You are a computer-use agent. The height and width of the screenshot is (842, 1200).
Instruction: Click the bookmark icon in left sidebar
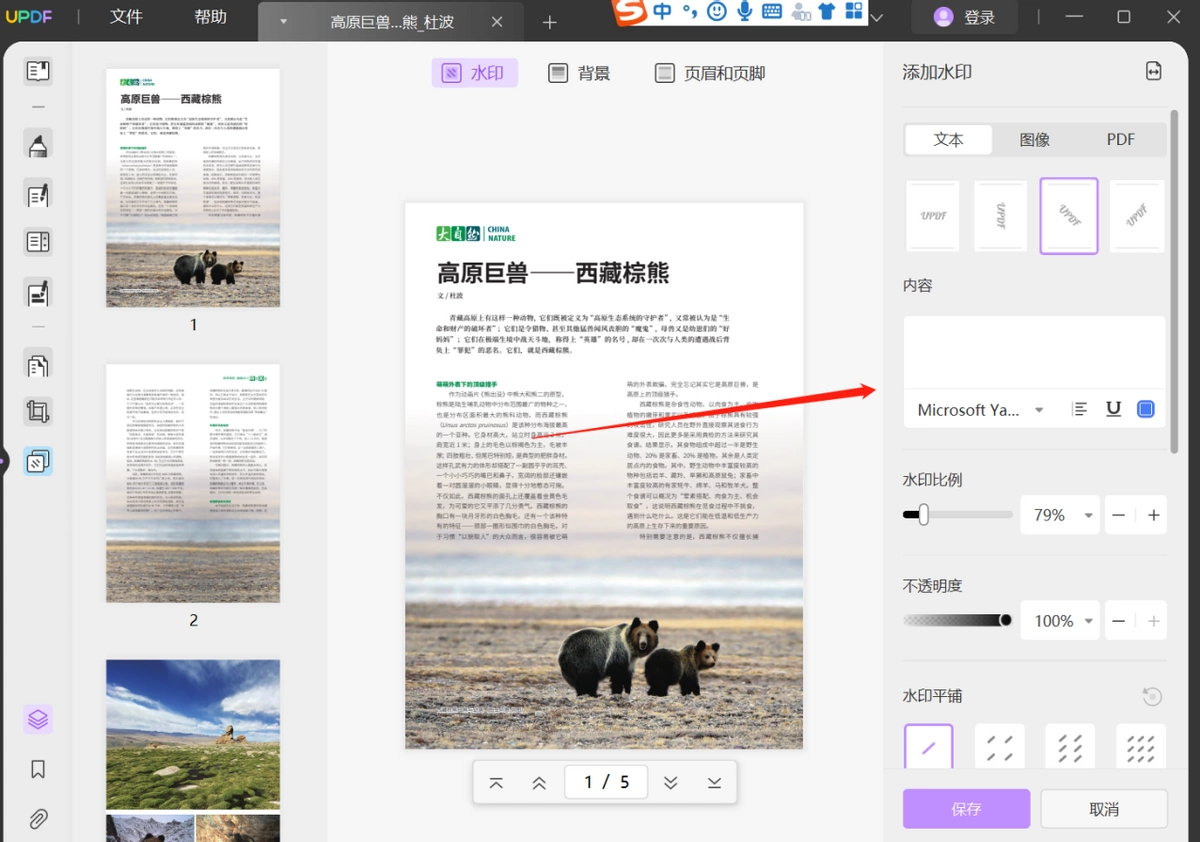(x=38, y=769)
